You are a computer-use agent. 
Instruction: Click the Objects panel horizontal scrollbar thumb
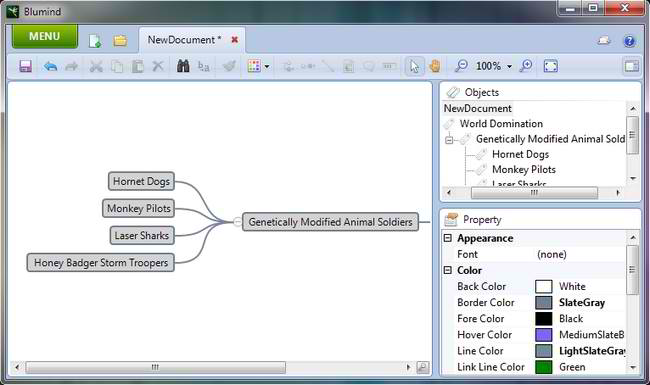[534, 193]
